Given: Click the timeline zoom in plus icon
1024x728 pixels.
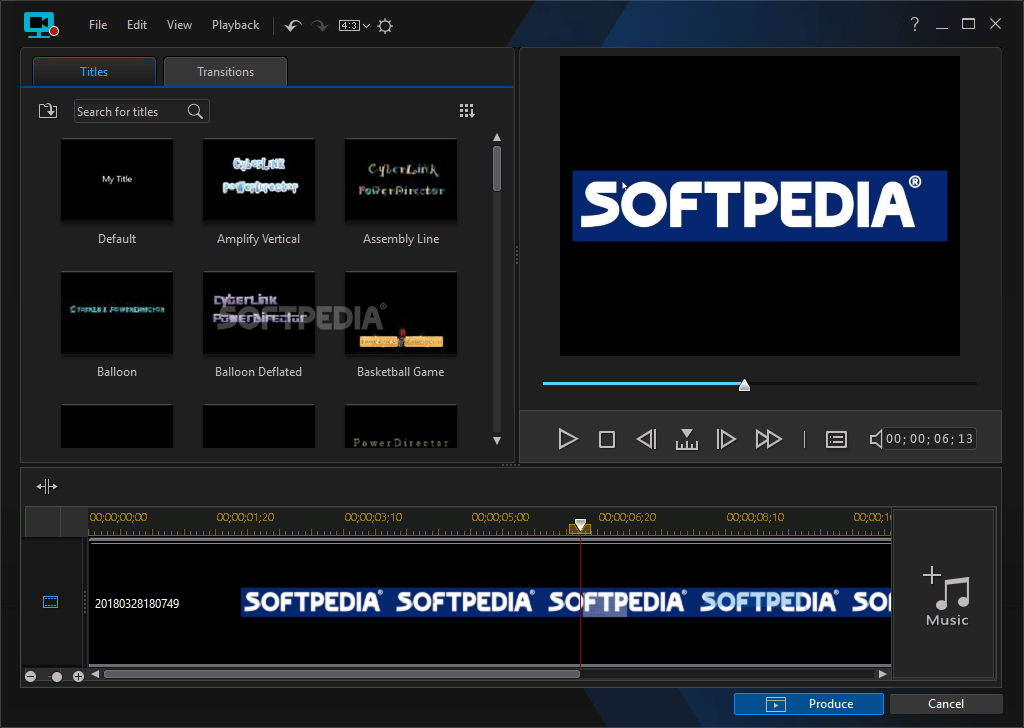Looking at the screenshot, I should tap(78, 676).
